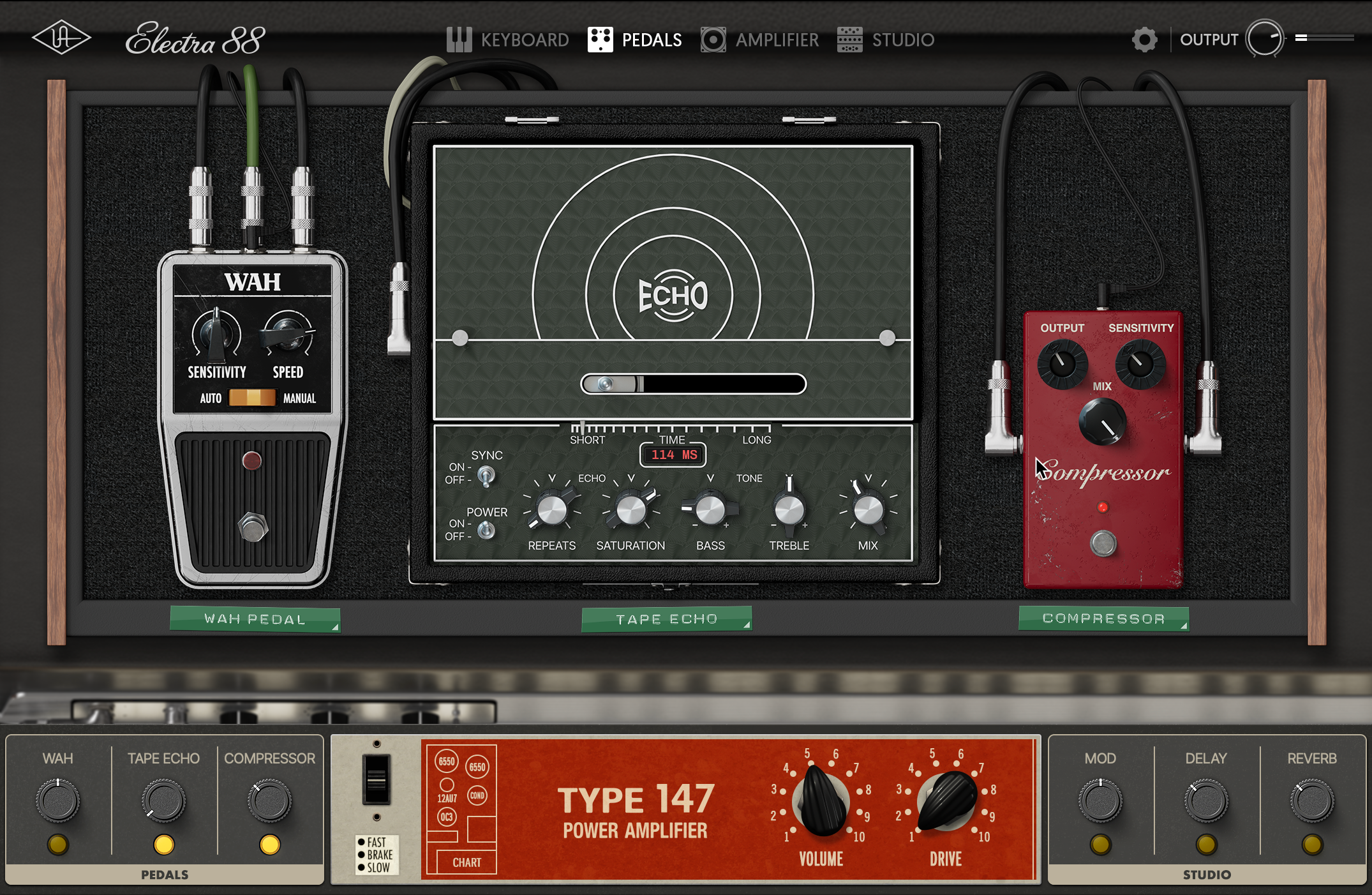This screenshot has height=895, width=1372.
Task: Click the tube Chart diagram
Action: (x=461, y=809)
